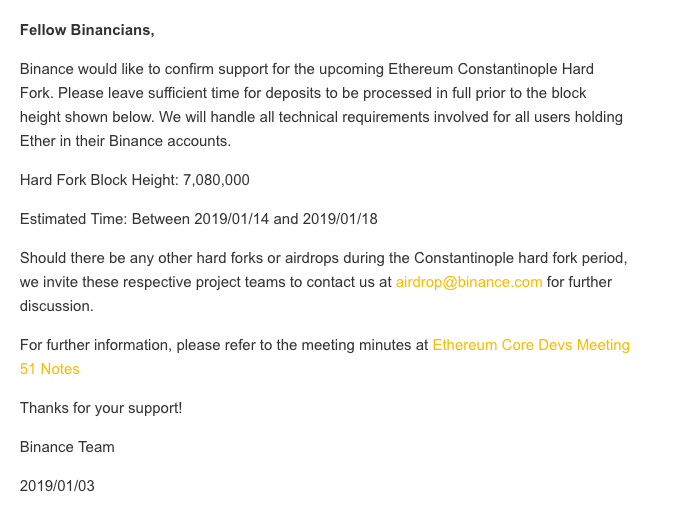Click "Ethereum Constantinople Hard" in first paragraph
The width and height of the screenshot is (683, 513).
491,69
